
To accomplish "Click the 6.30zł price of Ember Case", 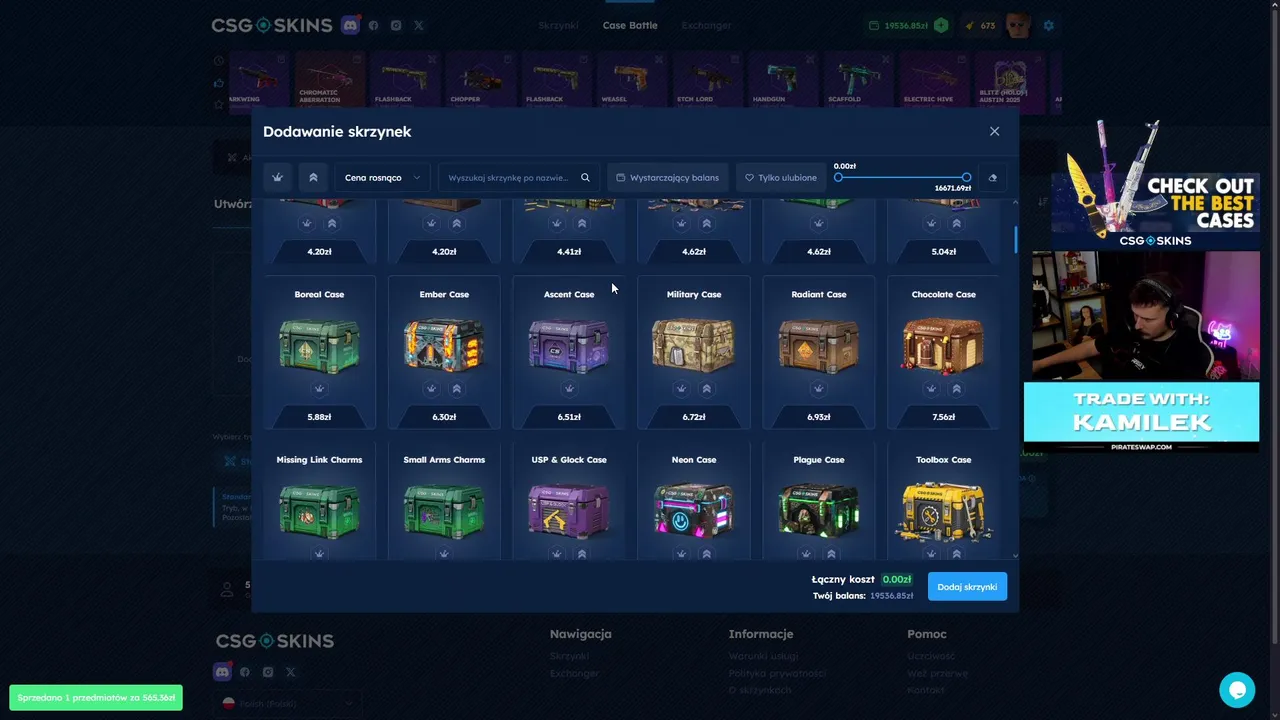I will [444, 417].
